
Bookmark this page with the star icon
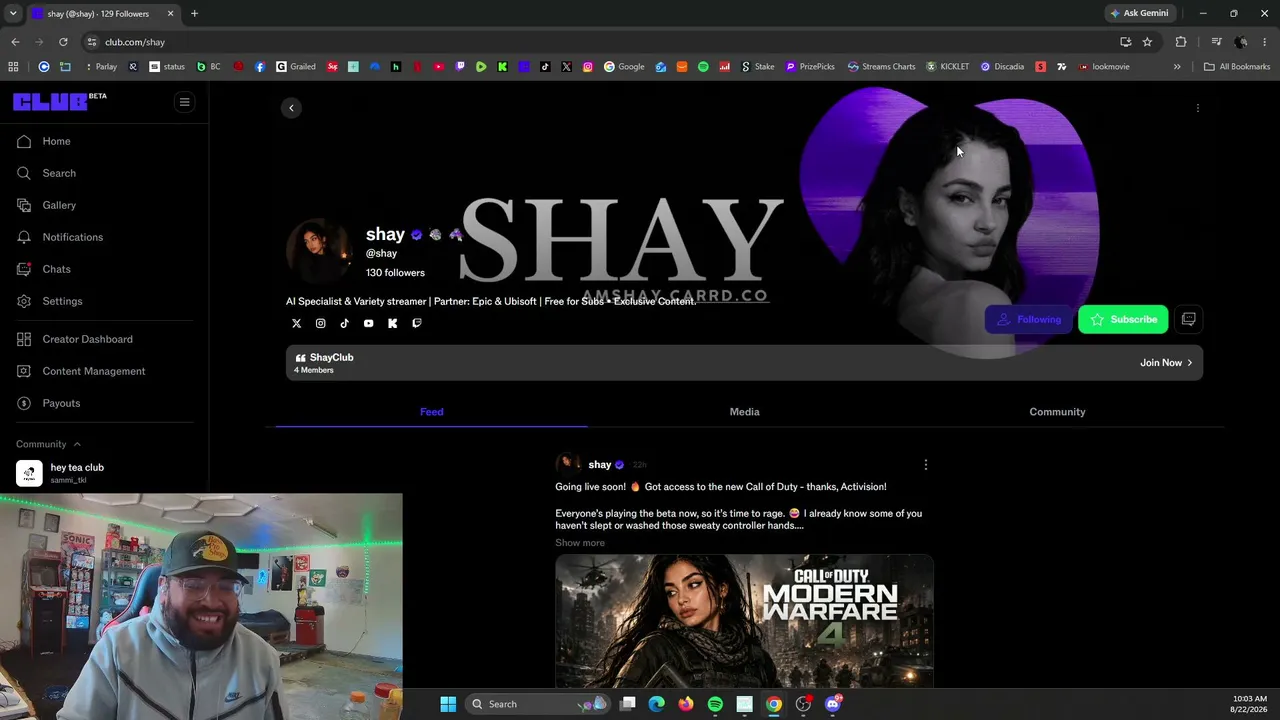1147,42
